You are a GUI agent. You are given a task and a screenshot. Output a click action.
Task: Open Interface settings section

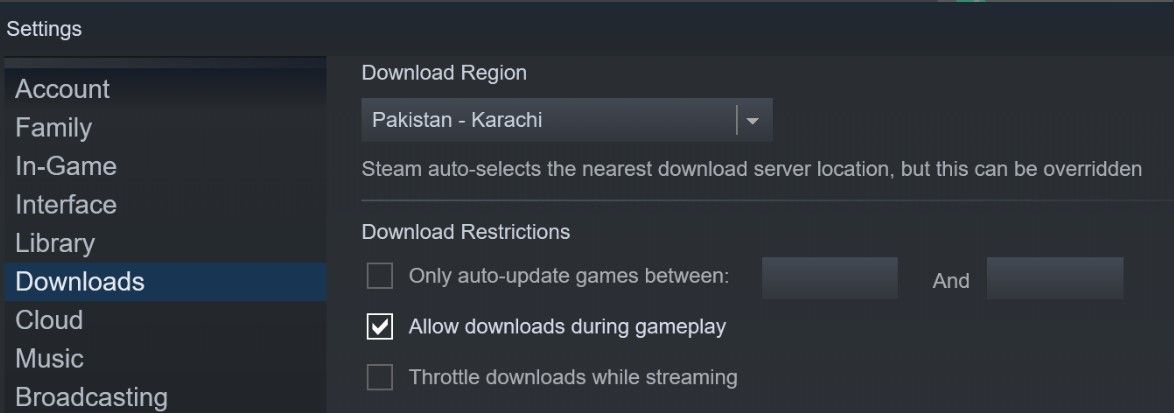click(66, 205)
